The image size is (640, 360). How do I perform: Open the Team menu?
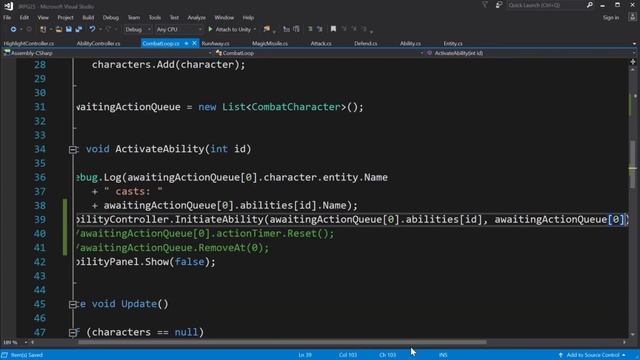tap(133, 18)
